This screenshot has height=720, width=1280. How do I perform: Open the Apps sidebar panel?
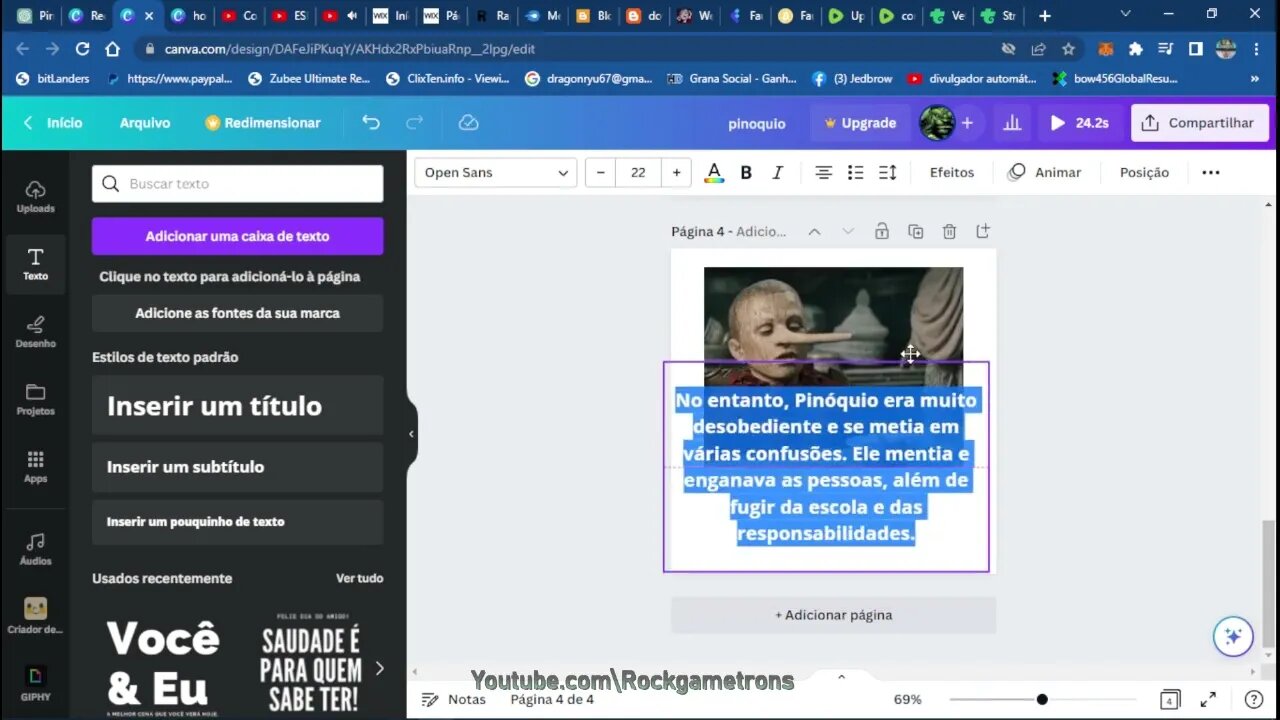[x=35, y=467]
